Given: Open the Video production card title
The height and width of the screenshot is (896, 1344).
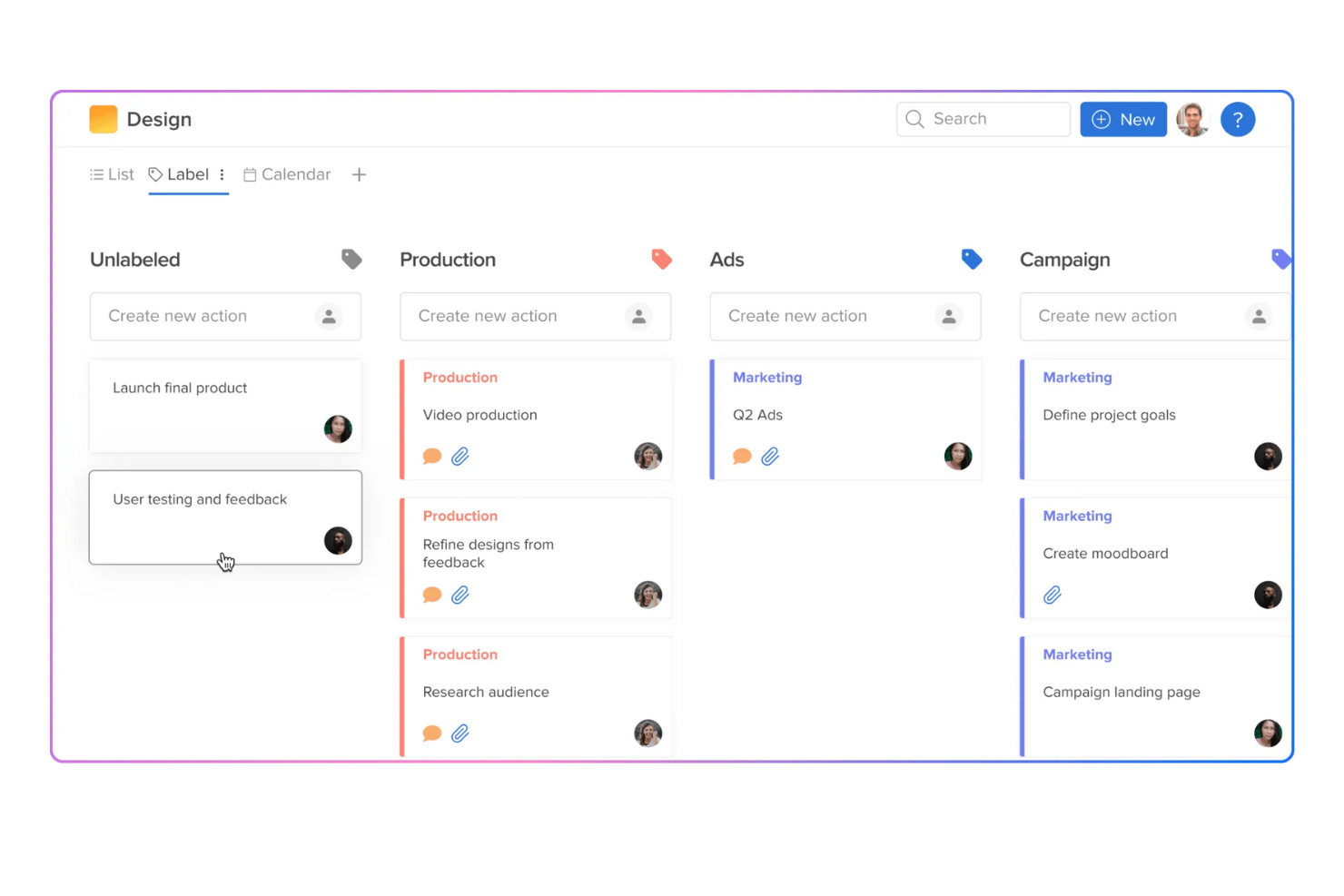Looking at the screenshot, I should pyautogui.click(x=480, y=416).
